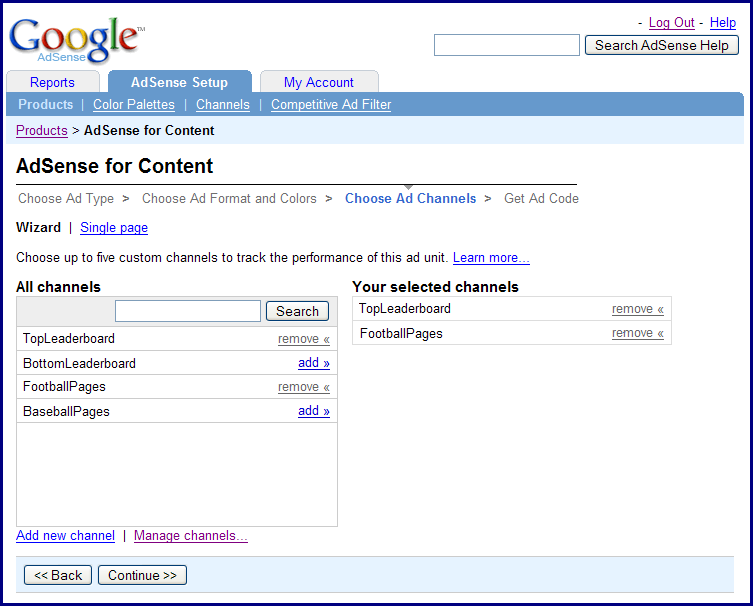Go to Channels in the sub-navigation
The width and height of the screenshot is (753, 606).
coord(223,104)
